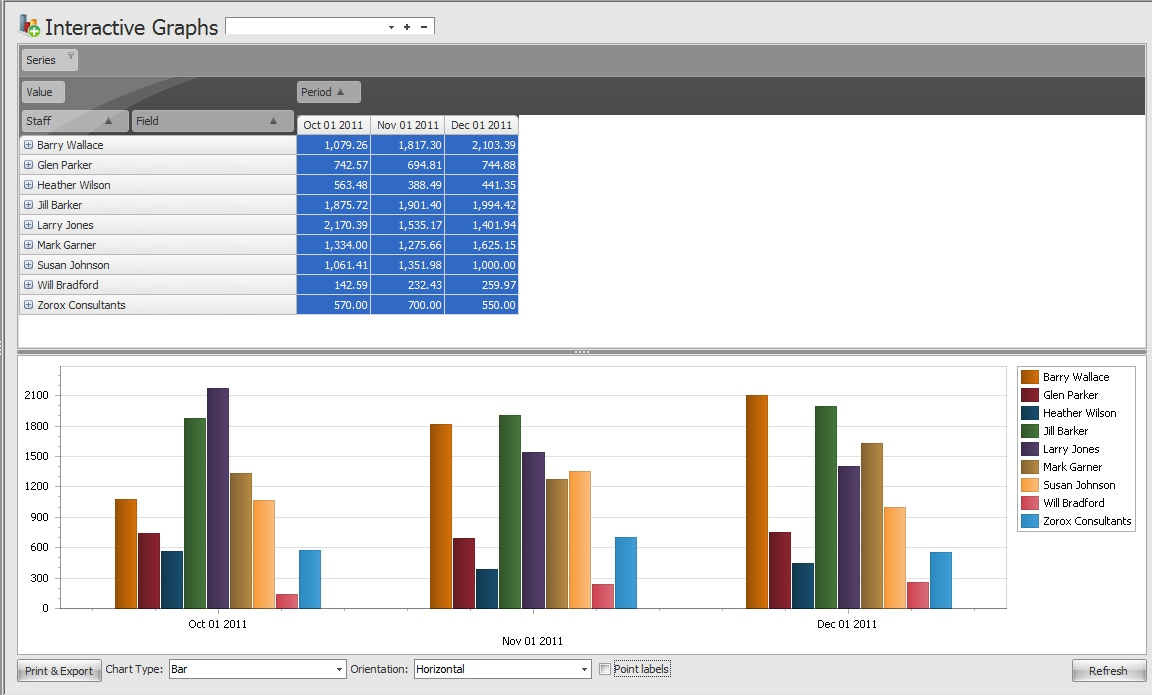The width and height of the screenshot is (1152, 695).
Task: Click the minus icon to remove a view
Action: [x=426, y=25]
